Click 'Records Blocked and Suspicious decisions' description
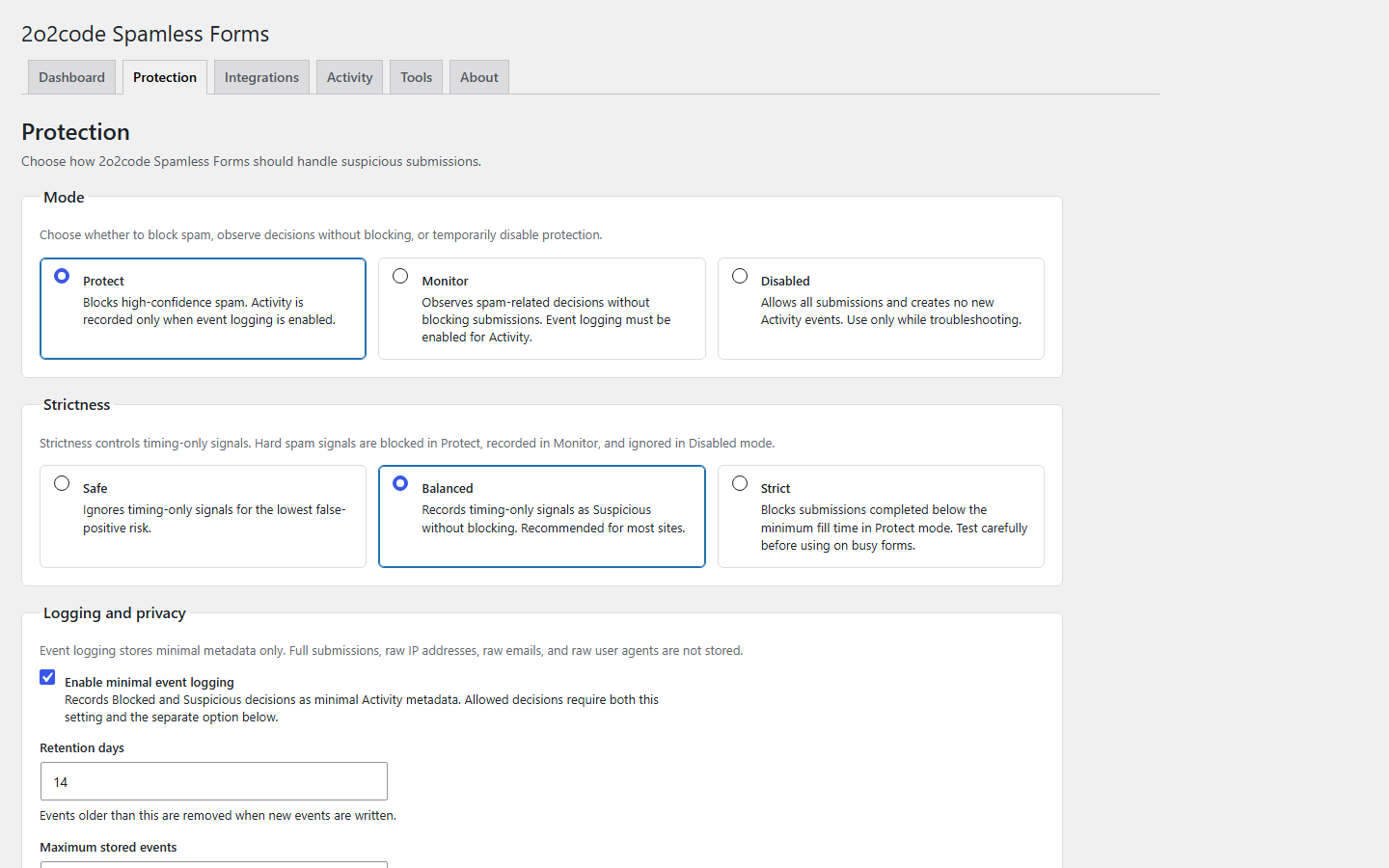The height and width of the screenshot is (868, 1389). 362,709
